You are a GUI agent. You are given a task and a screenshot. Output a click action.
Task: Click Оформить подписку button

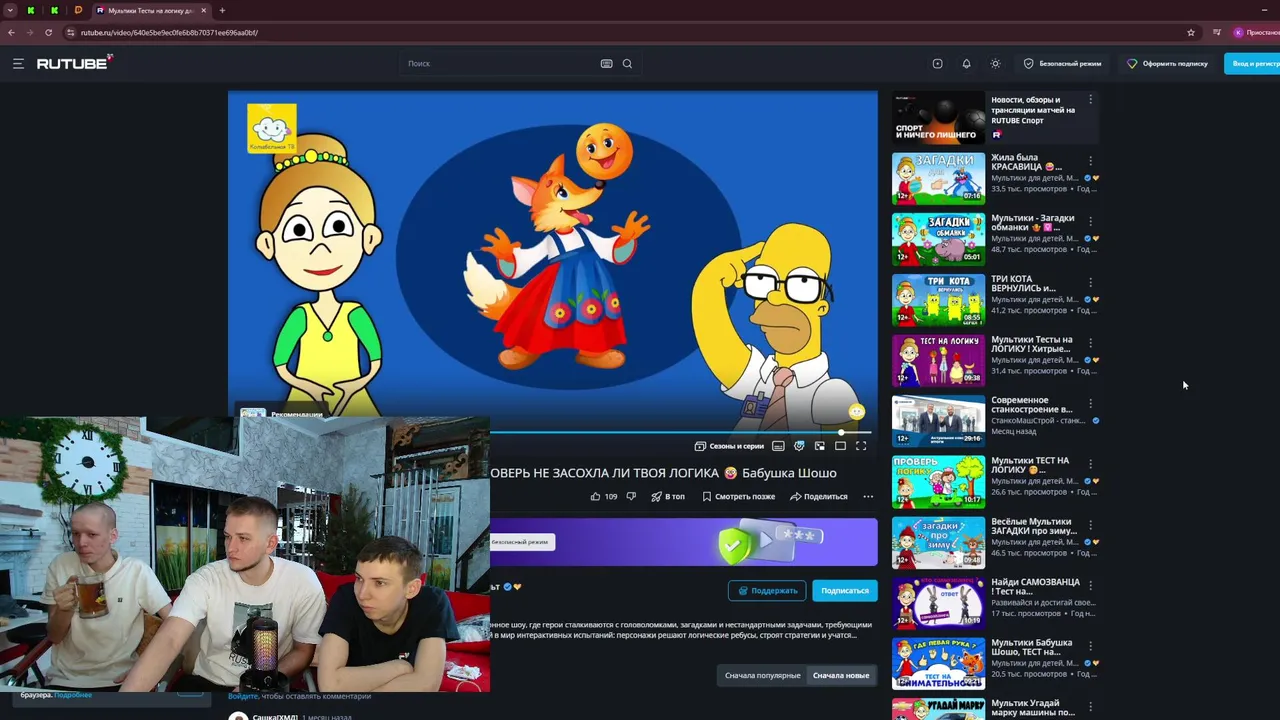(x=1167, y=63)
